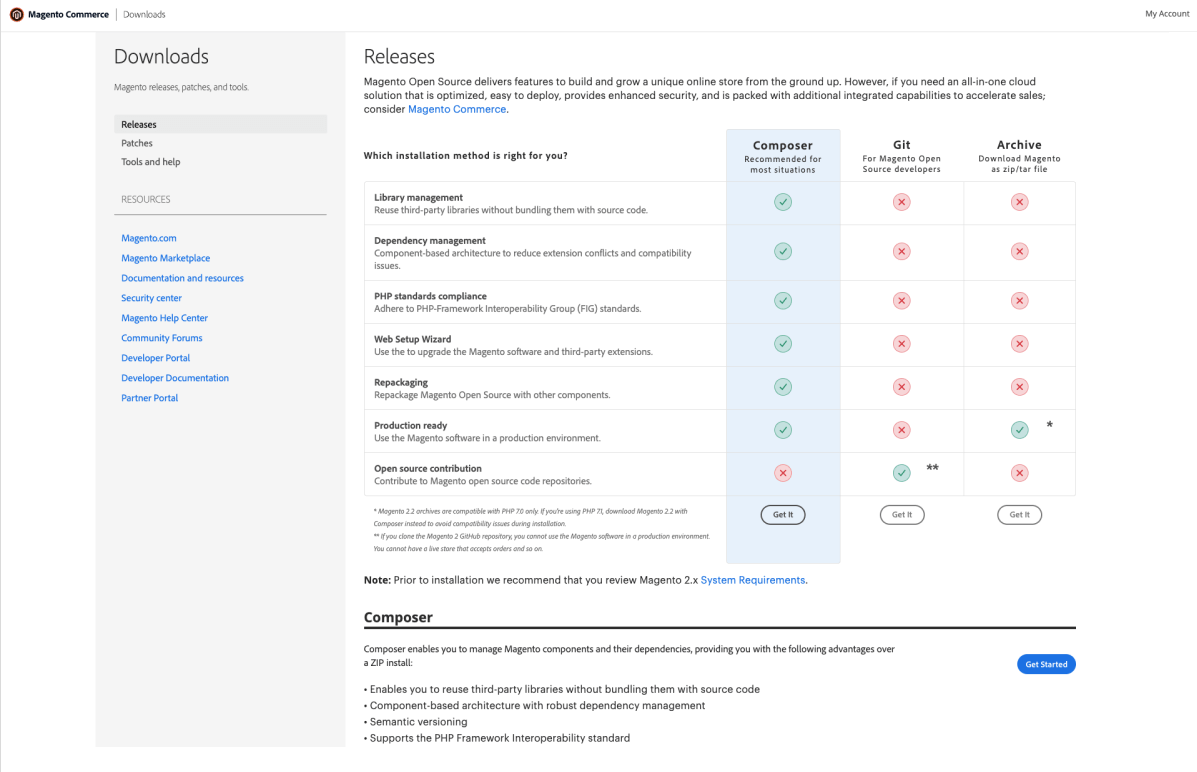
Task: Open Developer Documentation link
Action: click(x=175, y=378)
